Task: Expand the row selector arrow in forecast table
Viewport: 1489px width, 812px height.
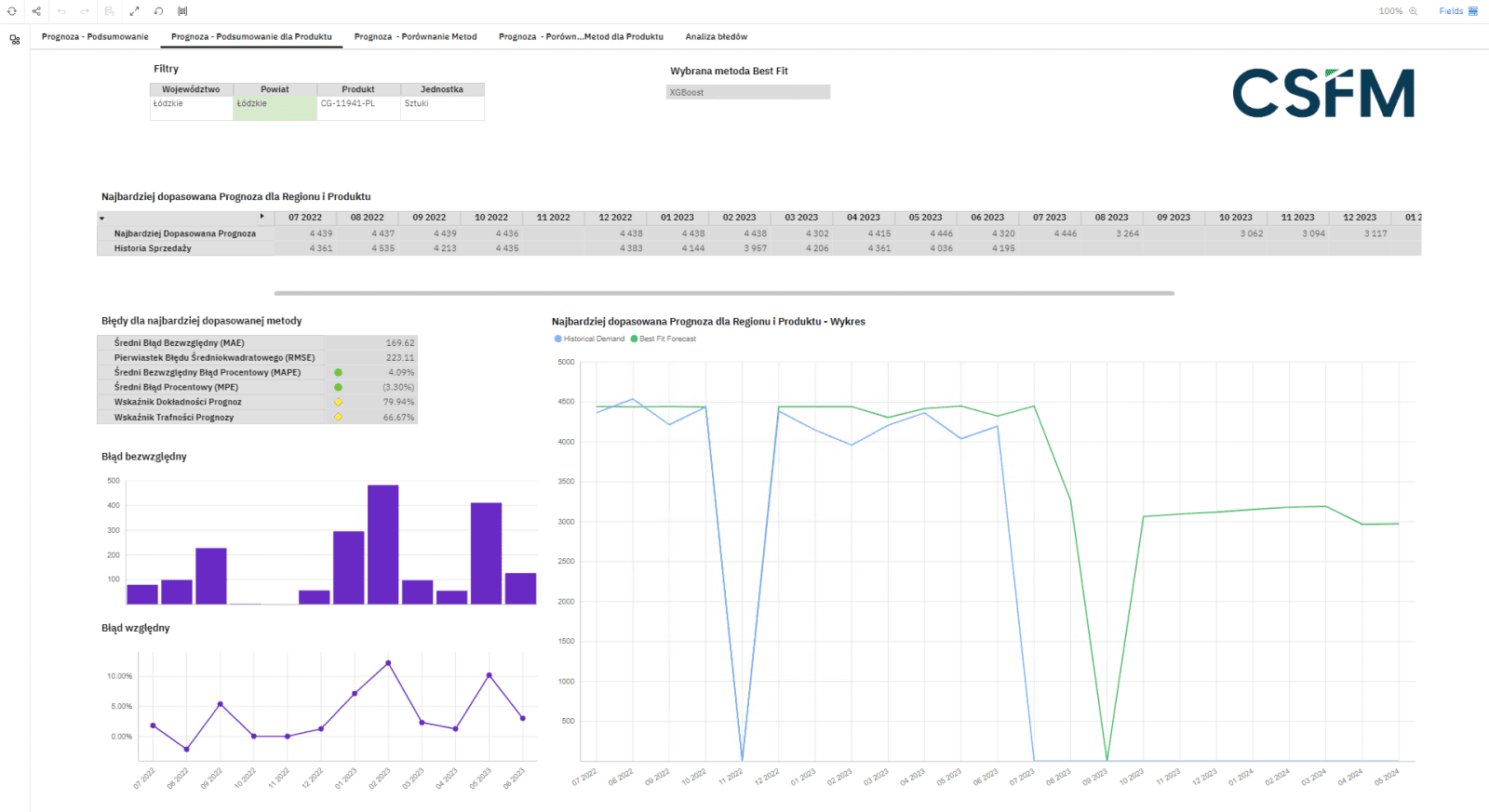Action: pyautogui.click(x=101, y=219)
